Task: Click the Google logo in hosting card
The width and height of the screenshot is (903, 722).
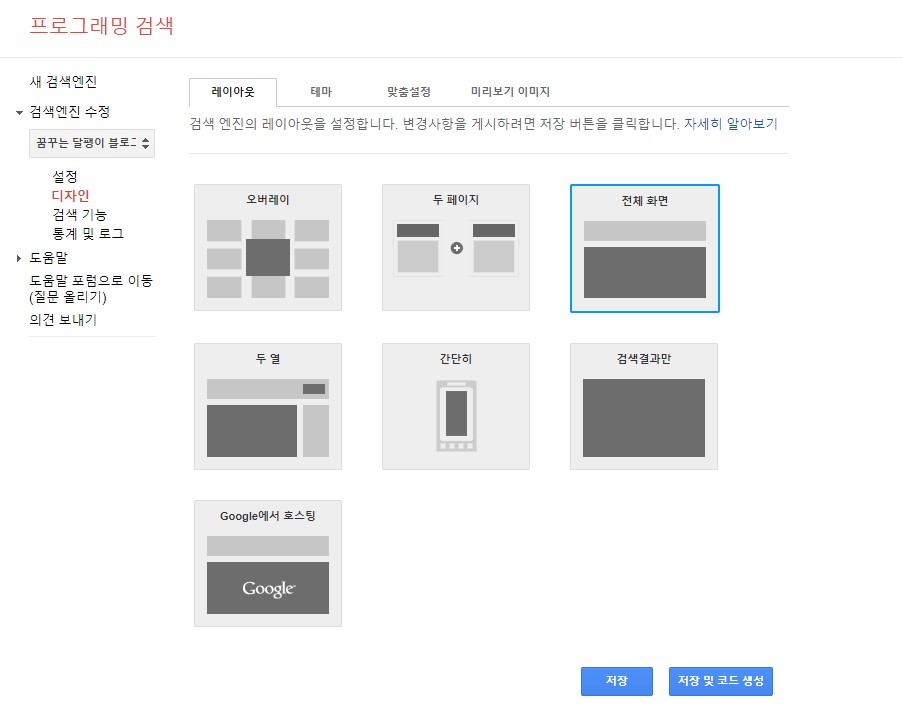Action: [268, 588]
